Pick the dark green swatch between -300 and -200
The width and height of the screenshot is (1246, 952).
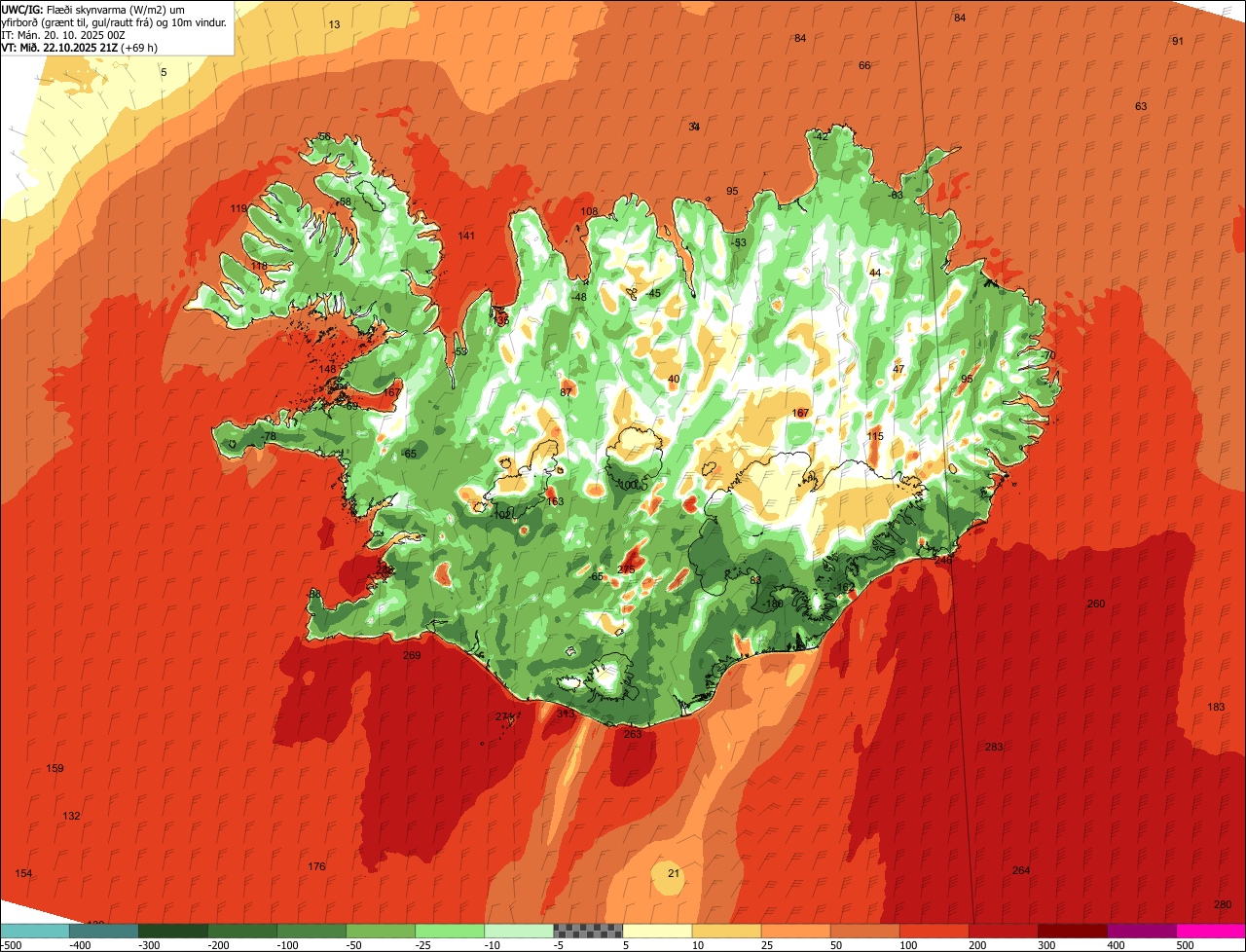[x=173, y=931]
